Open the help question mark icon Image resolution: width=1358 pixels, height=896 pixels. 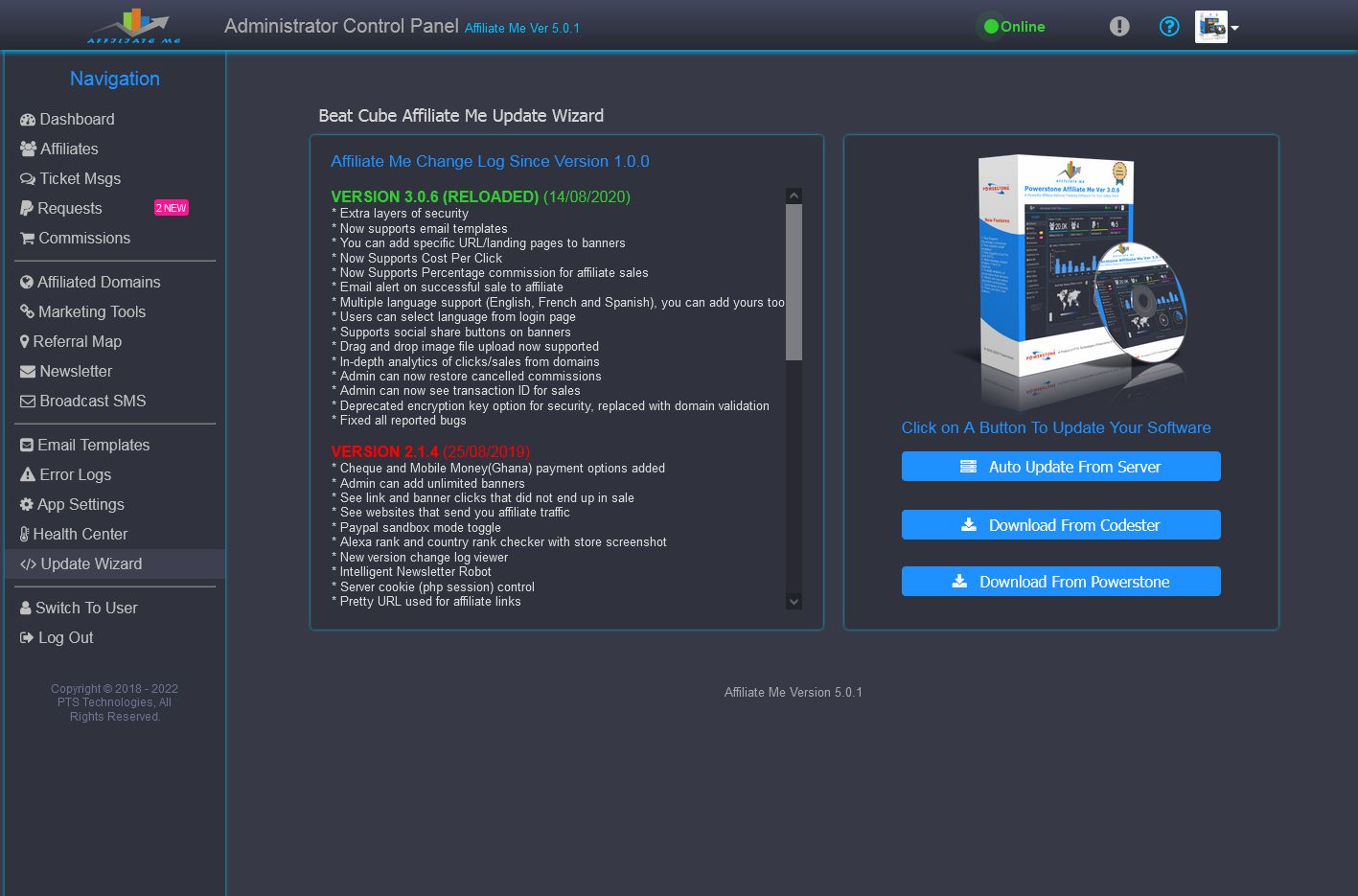tap(1169, 27)
